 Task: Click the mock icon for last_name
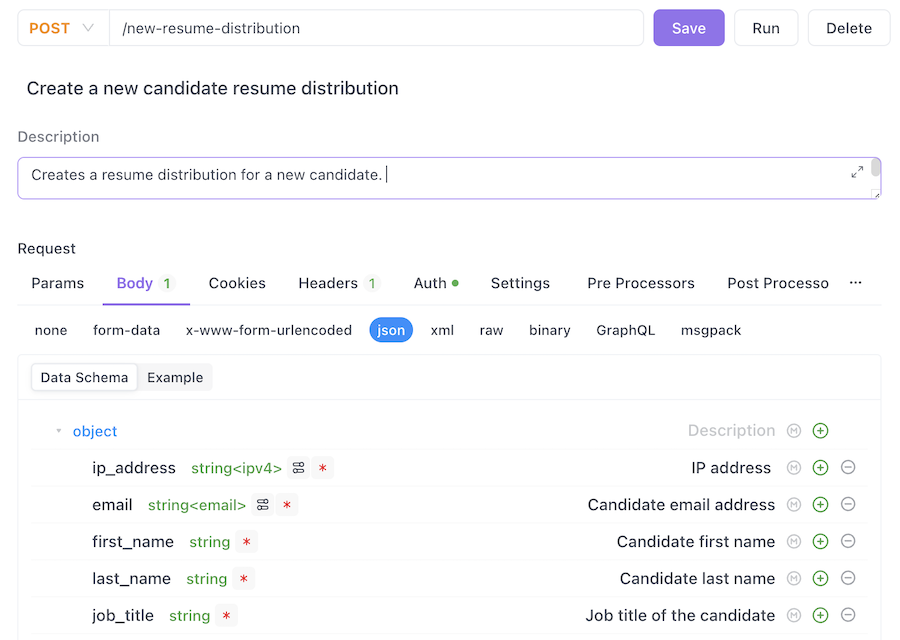pos(794,579)
